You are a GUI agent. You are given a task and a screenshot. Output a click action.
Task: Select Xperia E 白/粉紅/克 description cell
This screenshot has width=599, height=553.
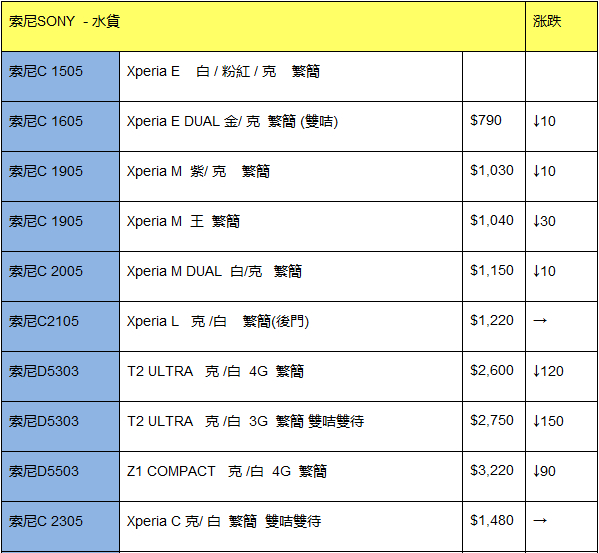(291, 76)
